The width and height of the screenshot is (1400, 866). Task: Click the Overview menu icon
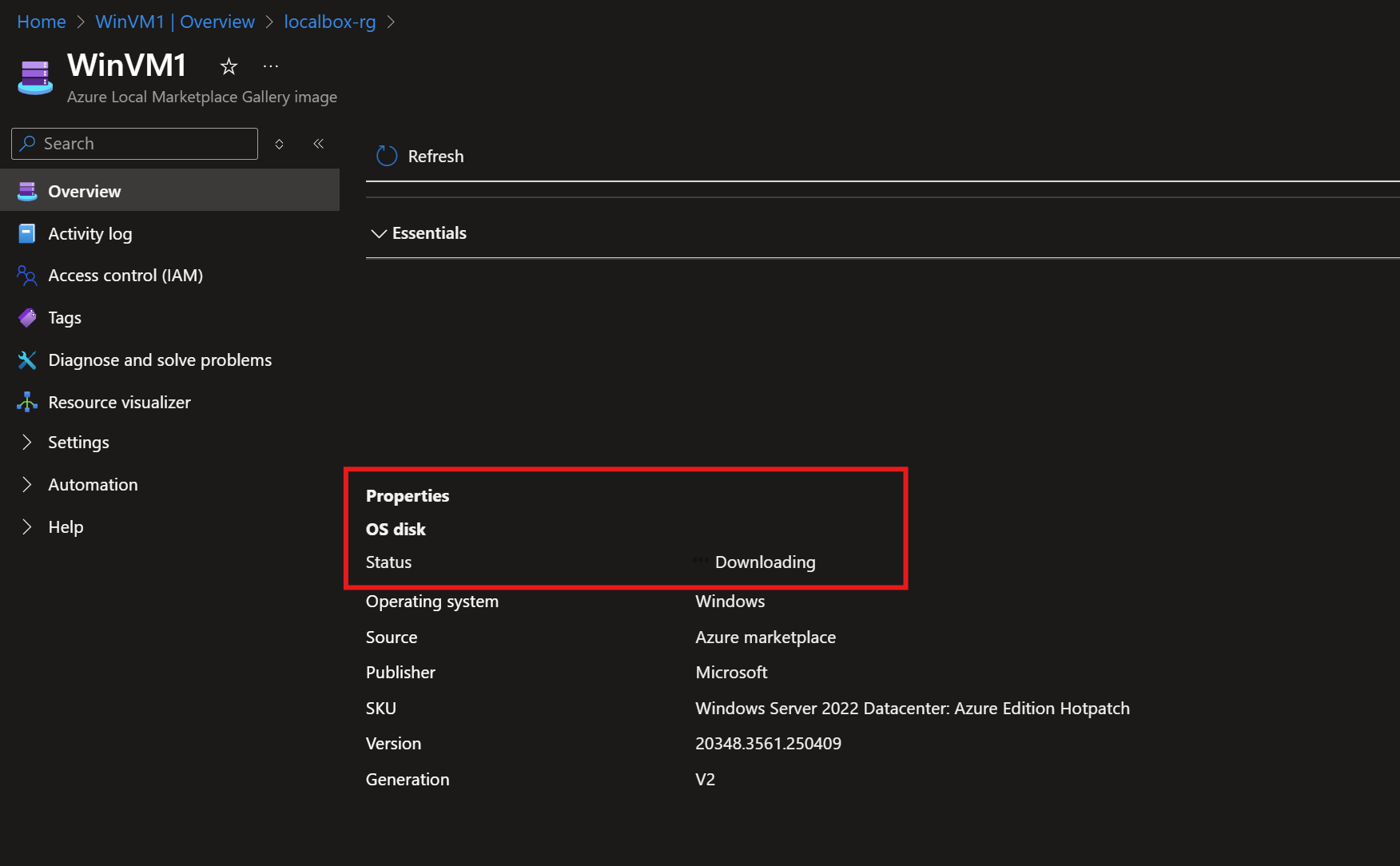(x=27, y=191)
